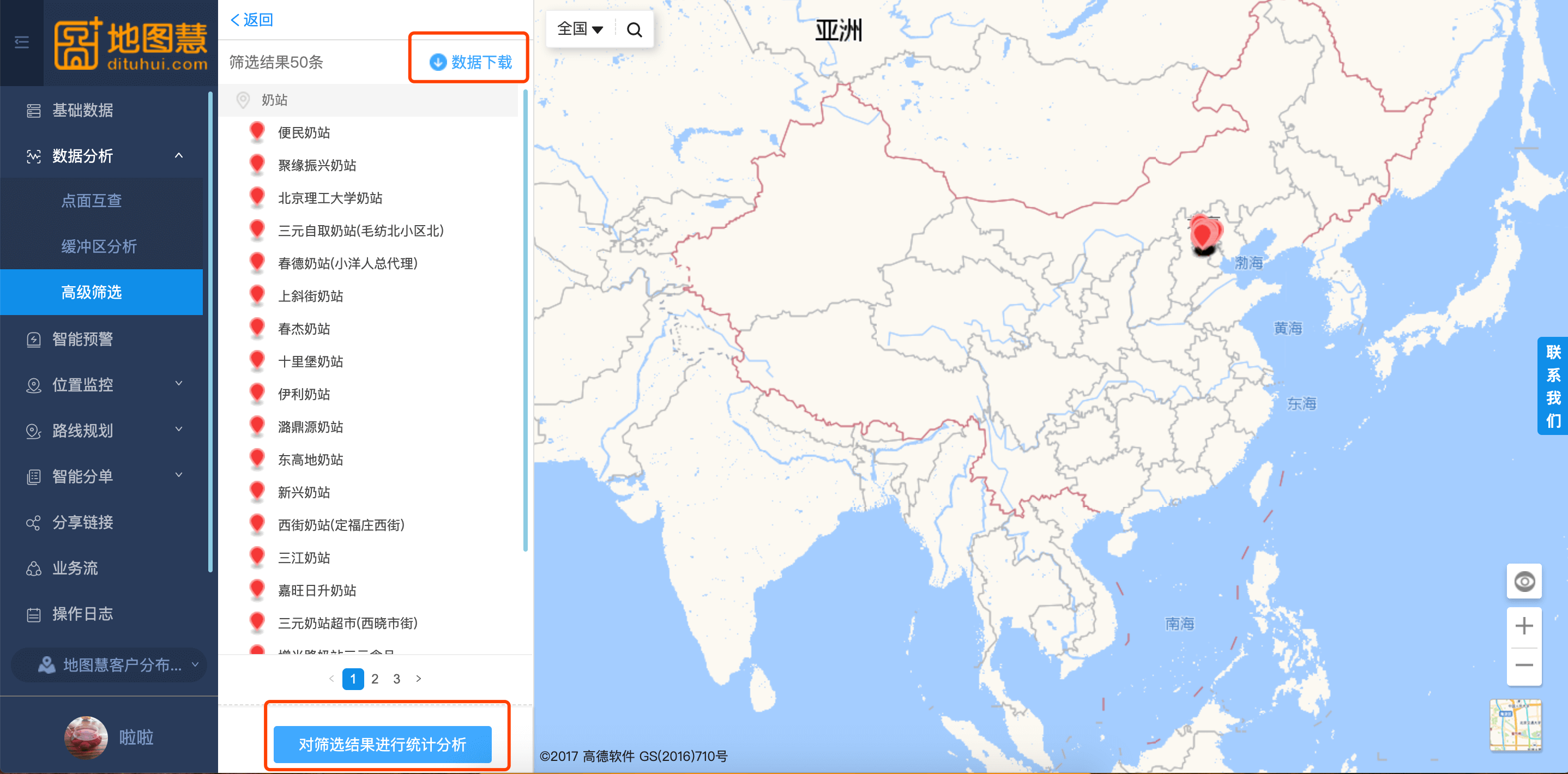
Task: Select current results page 1
Action: point(353,679)
